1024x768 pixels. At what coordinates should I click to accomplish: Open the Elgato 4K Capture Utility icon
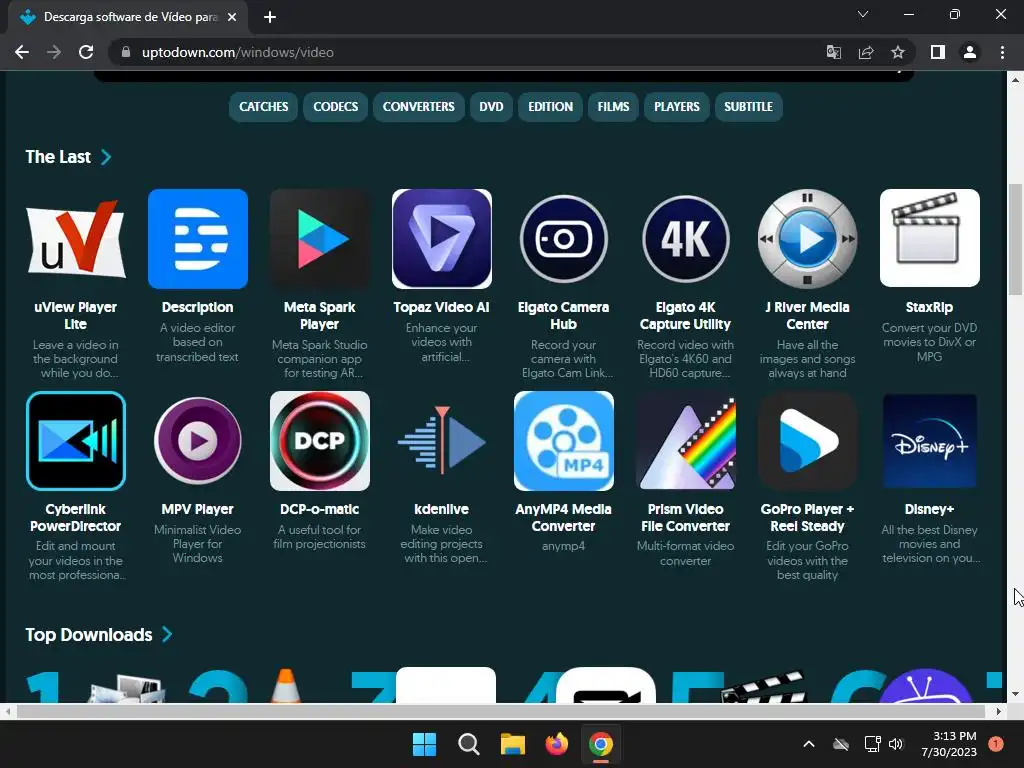point(686,238)
